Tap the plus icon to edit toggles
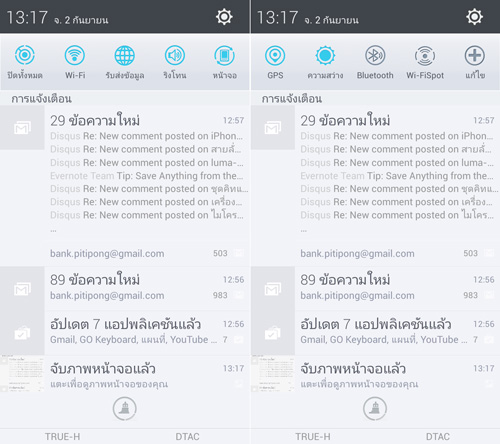This screenshot has height=444, width=500. click(x=475, y=55)
